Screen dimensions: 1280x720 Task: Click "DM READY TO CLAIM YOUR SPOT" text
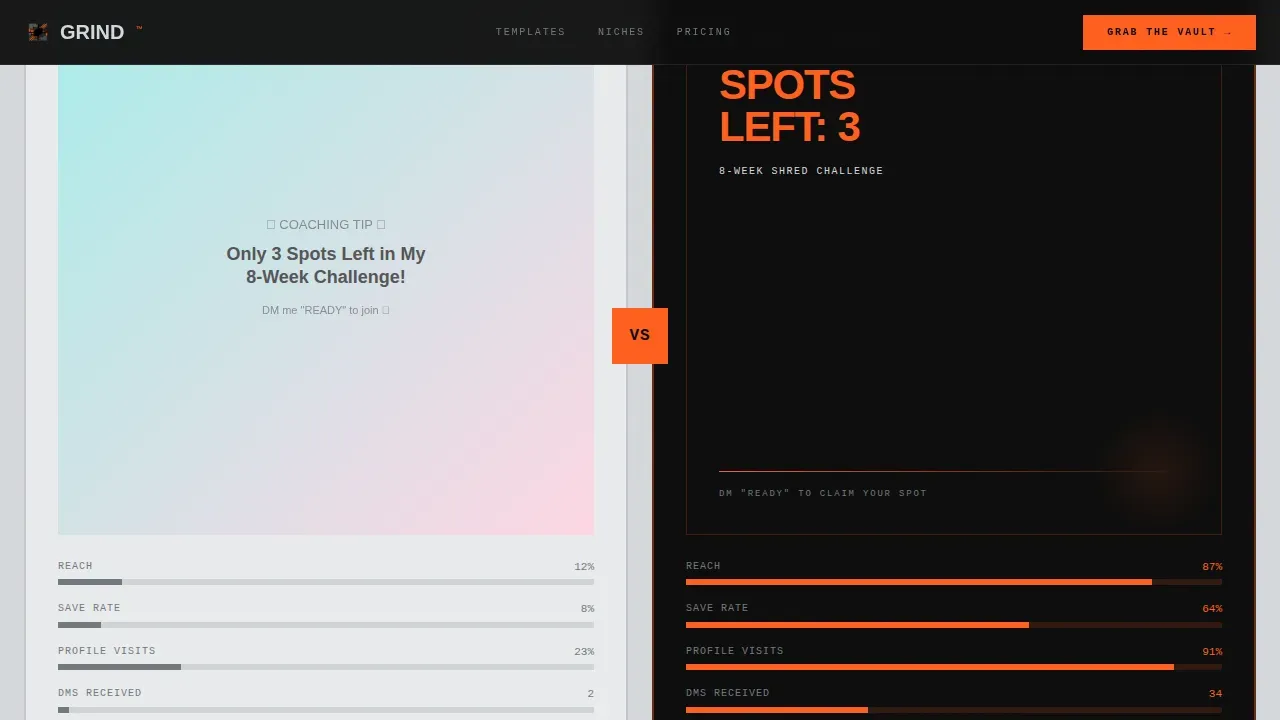823,493
